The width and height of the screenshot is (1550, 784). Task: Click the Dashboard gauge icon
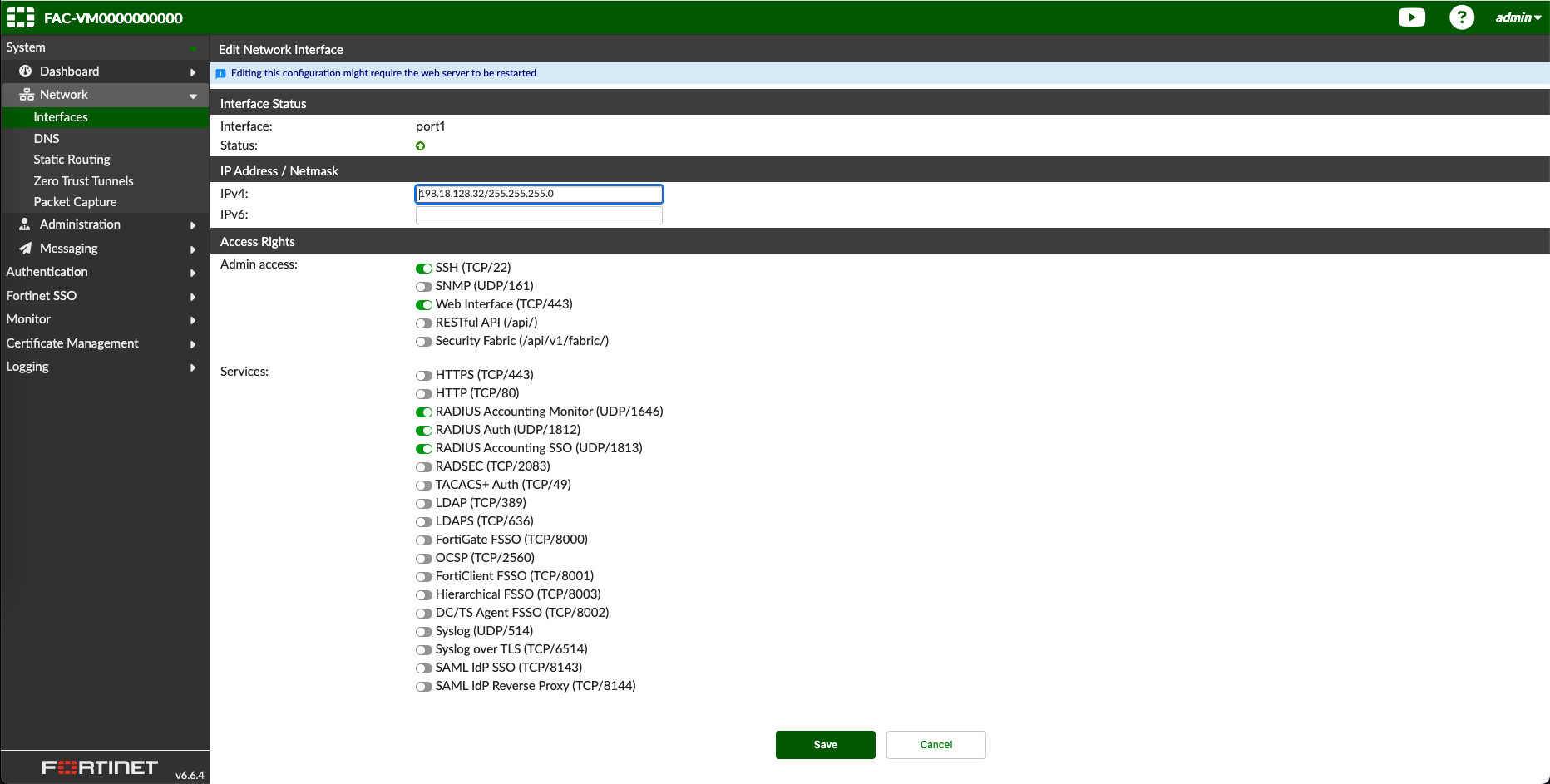[x=26, y=71]
